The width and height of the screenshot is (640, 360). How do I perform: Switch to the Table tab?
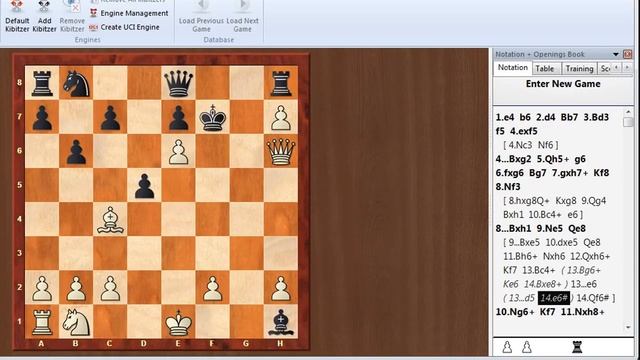pos(545,69)
